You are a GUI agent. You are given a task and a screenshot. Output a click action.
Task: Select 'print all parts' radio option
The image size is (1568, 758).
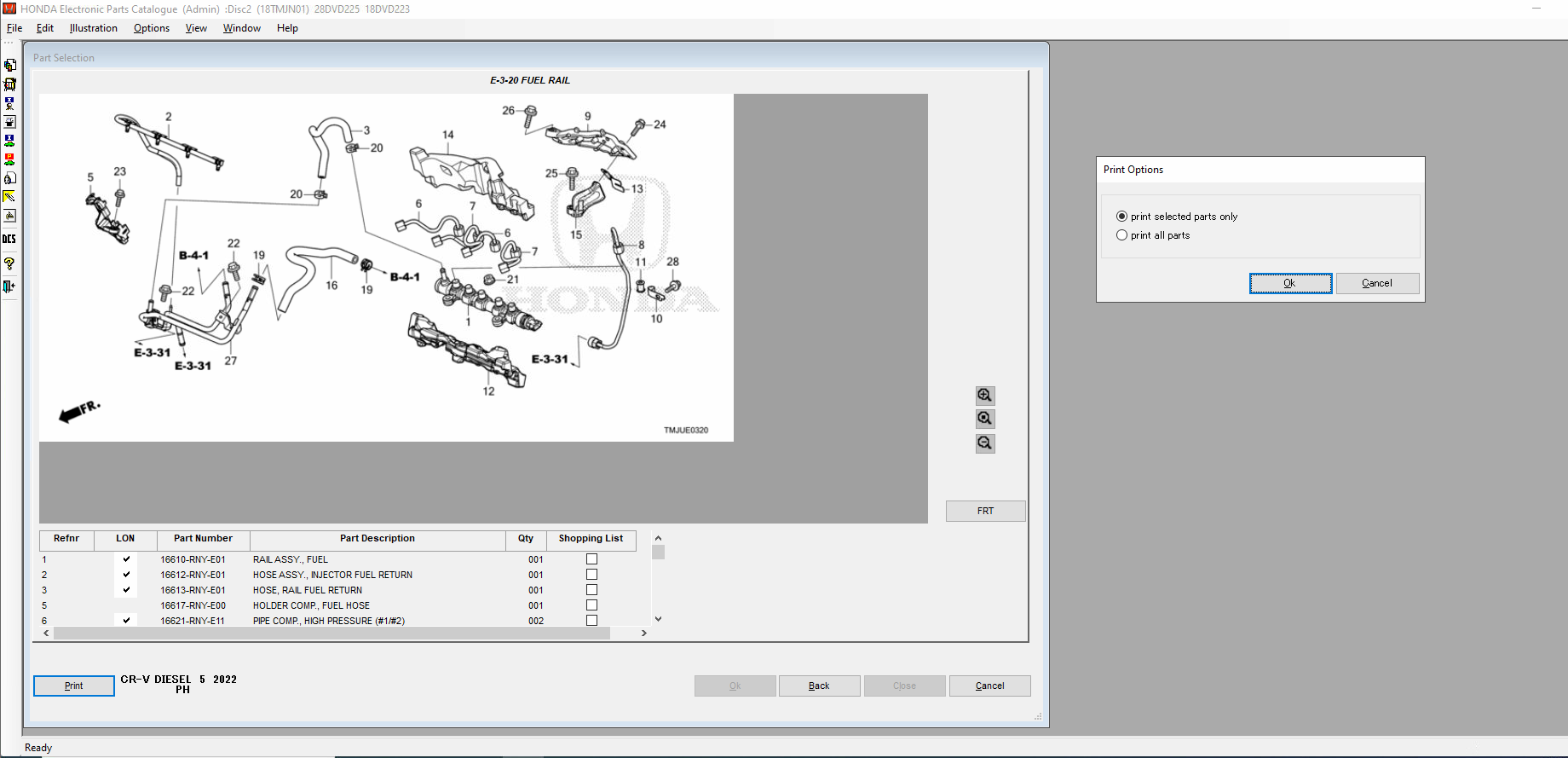click(x=1121, y=235)
